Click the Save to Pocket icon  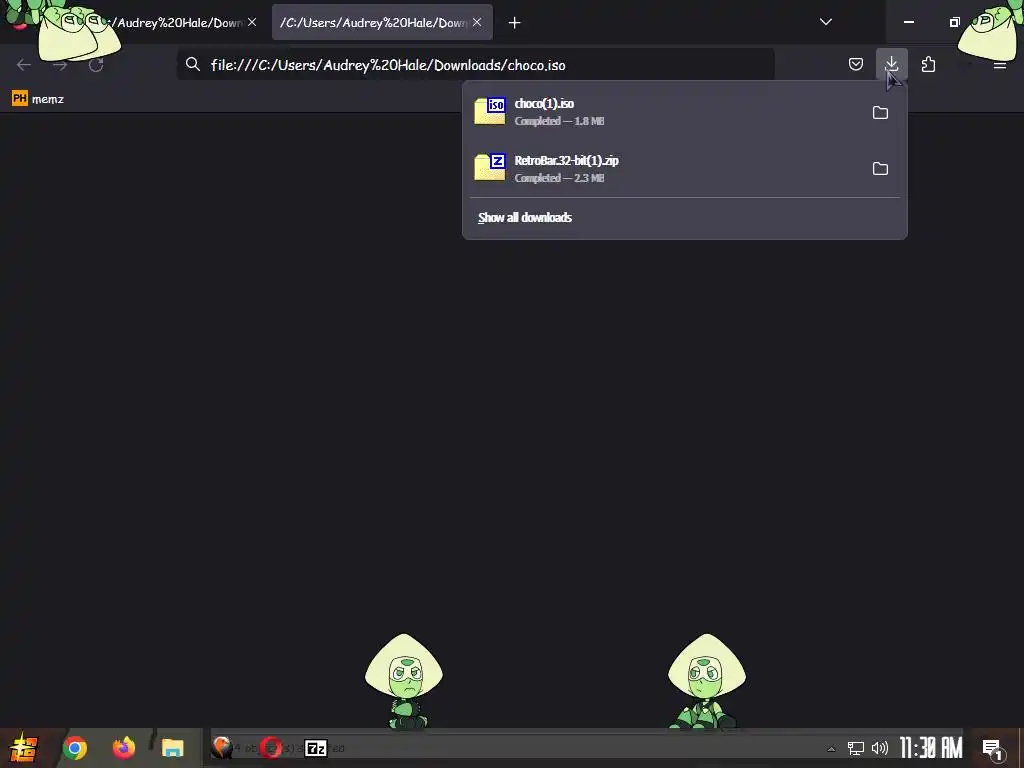pos(856,64)
